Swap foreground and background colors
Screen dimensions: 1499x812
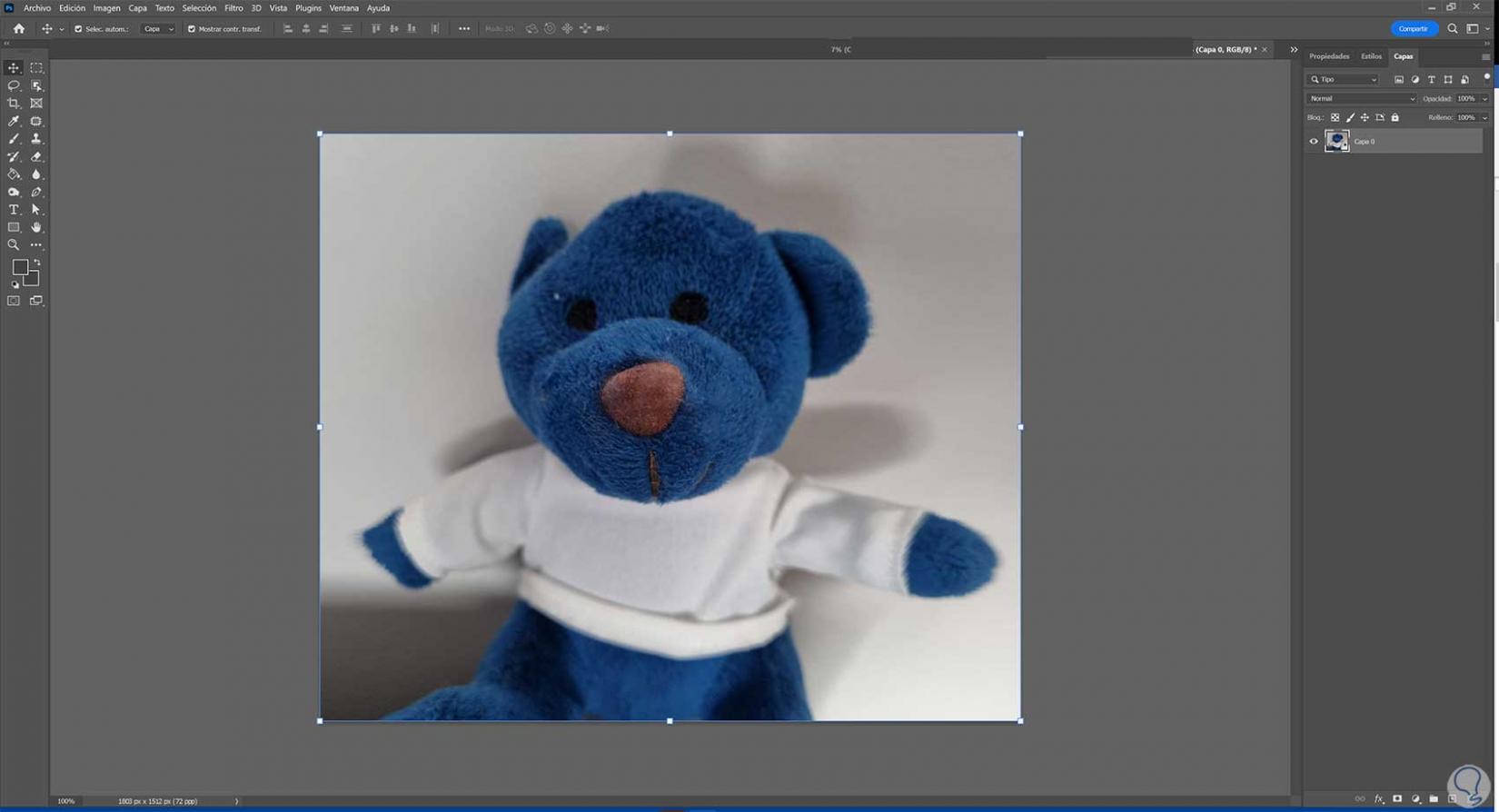coord(37,262)
